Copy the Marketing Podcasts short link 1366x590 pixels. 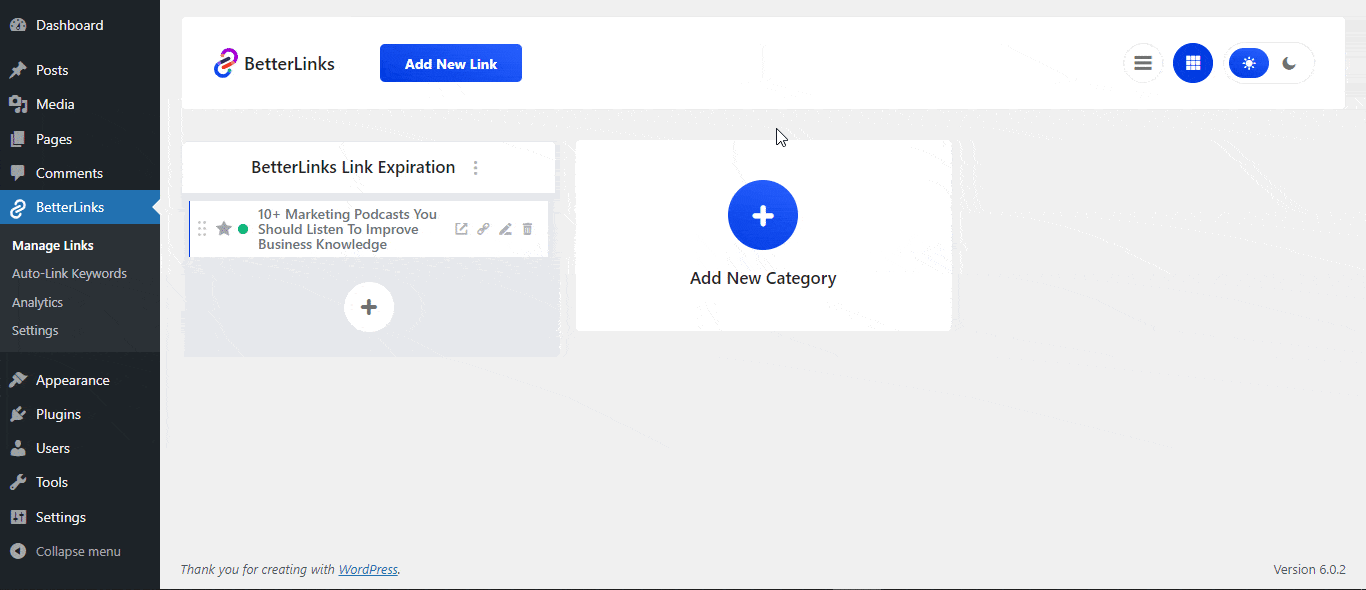coord(483,229)
